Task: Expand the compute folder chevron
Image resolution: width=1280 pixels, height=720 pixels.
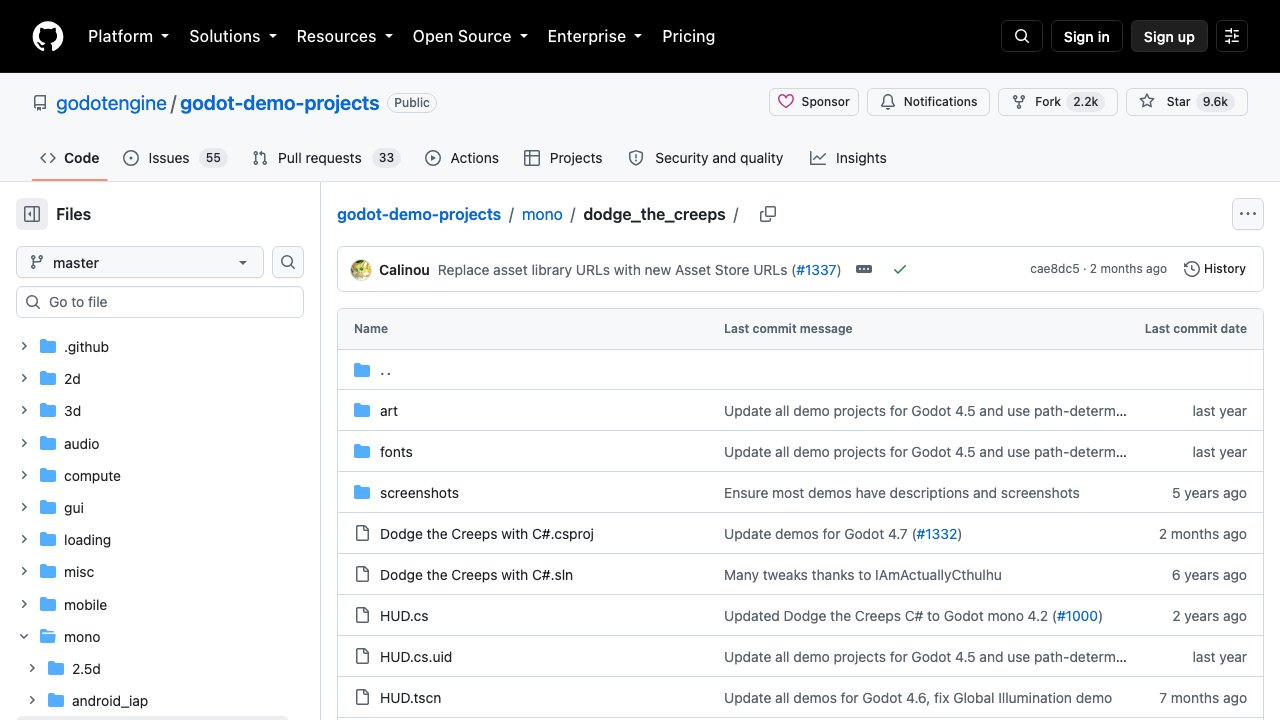Action: pyautogui.click(x=24, y=476)
